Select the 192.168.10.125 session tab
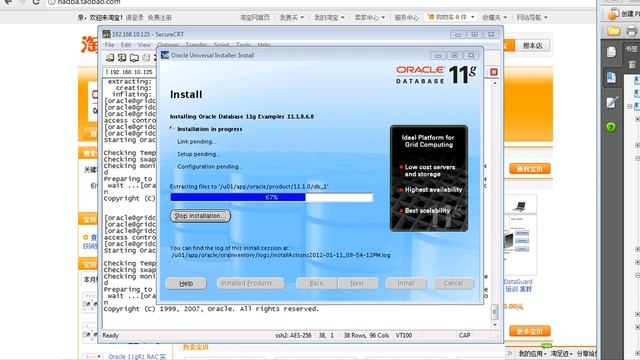Screen dimensions: 640x360 click(129, 72)
